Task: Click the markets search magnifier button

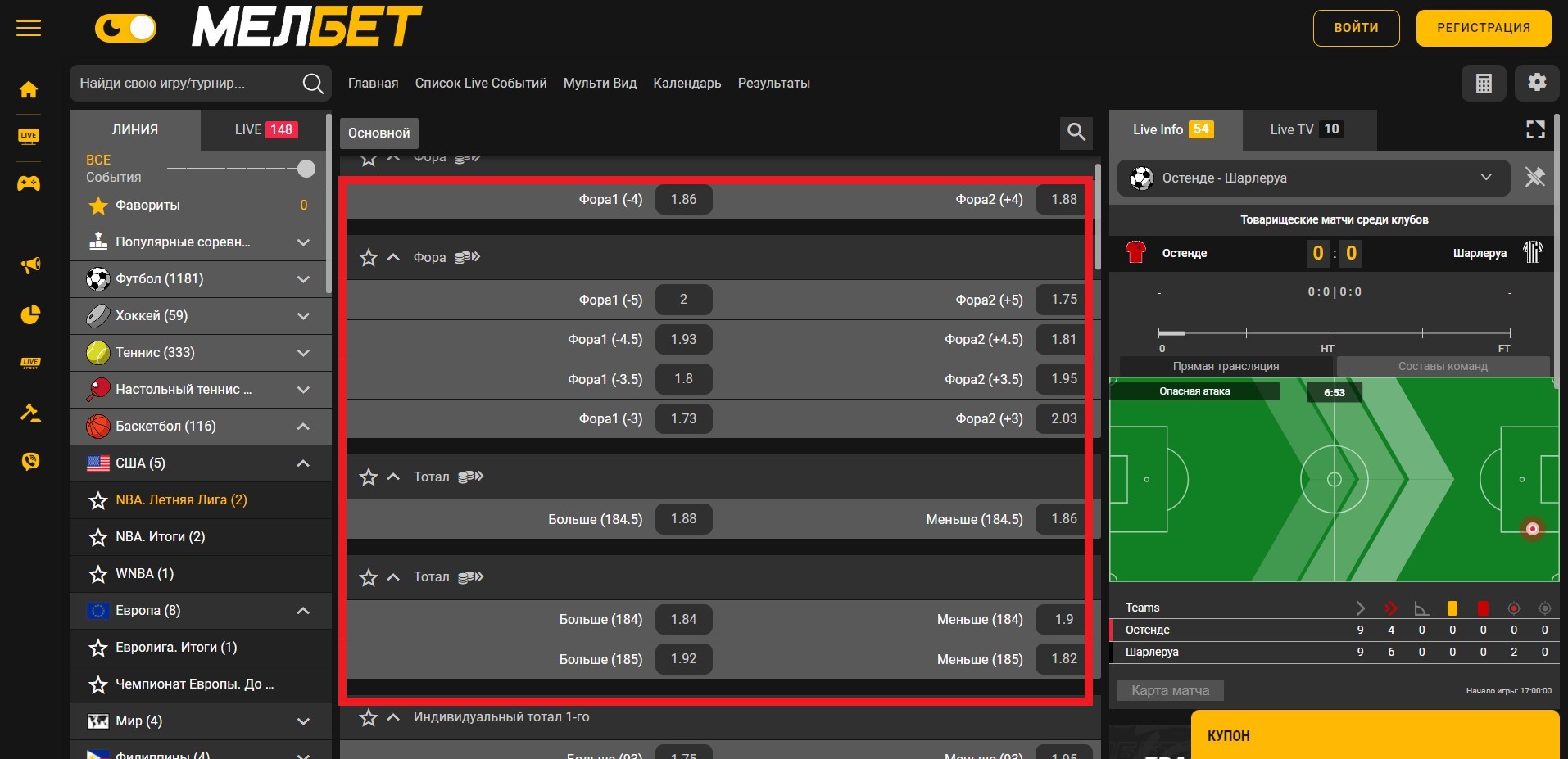Action: [1076, 132]
